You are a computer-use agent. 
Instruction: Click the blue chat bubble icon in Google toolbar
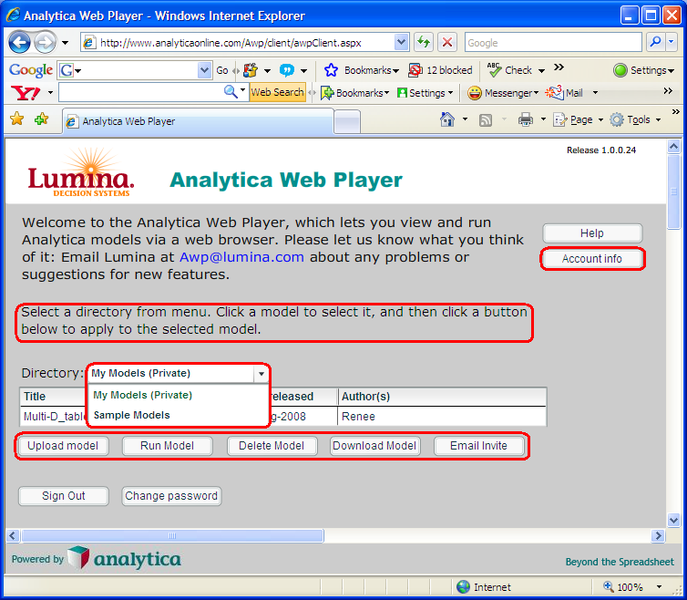pos(287,70)
